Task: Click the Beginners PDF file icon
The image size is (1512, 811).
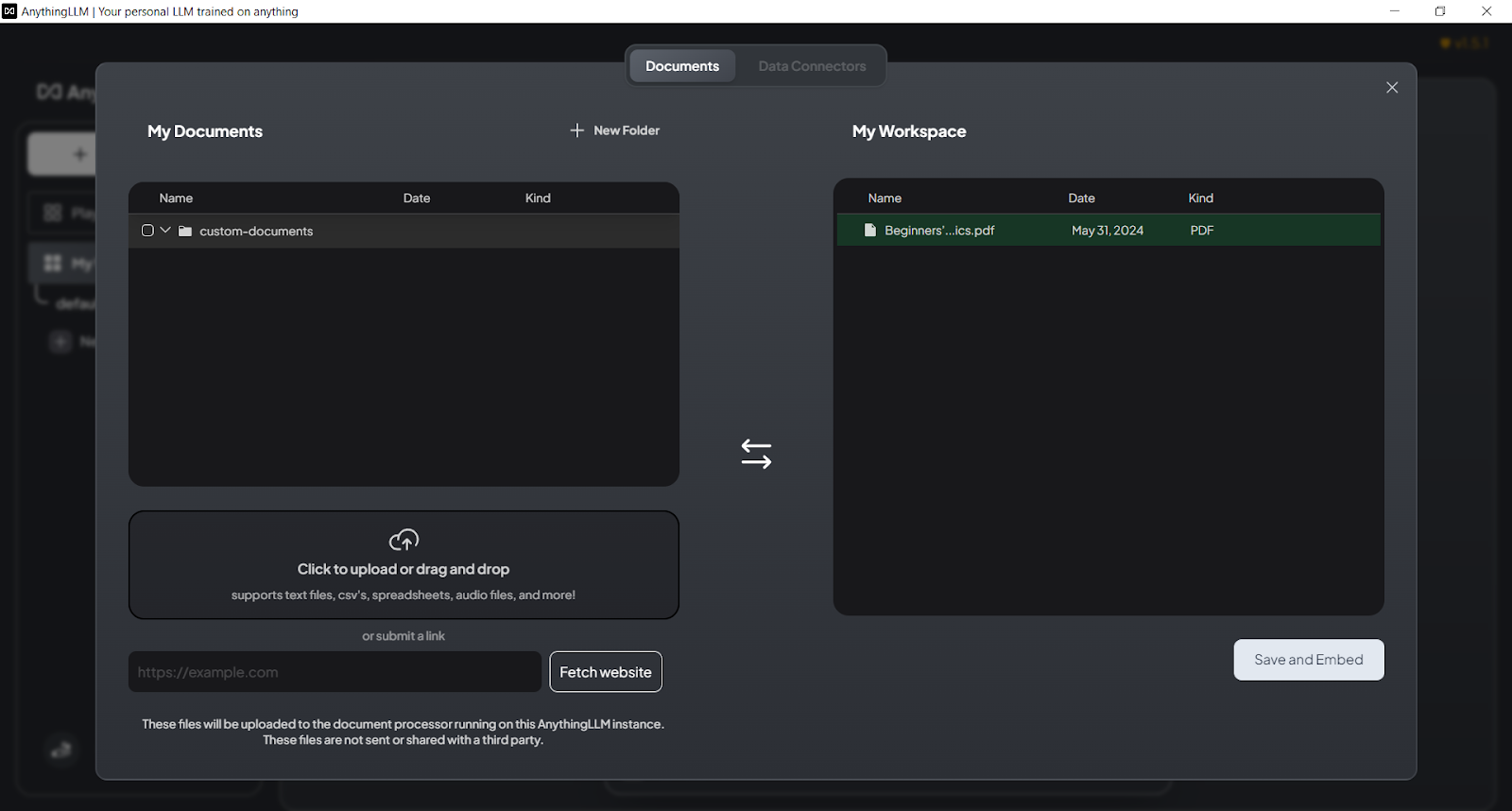Action: click(x=870, y=230)
